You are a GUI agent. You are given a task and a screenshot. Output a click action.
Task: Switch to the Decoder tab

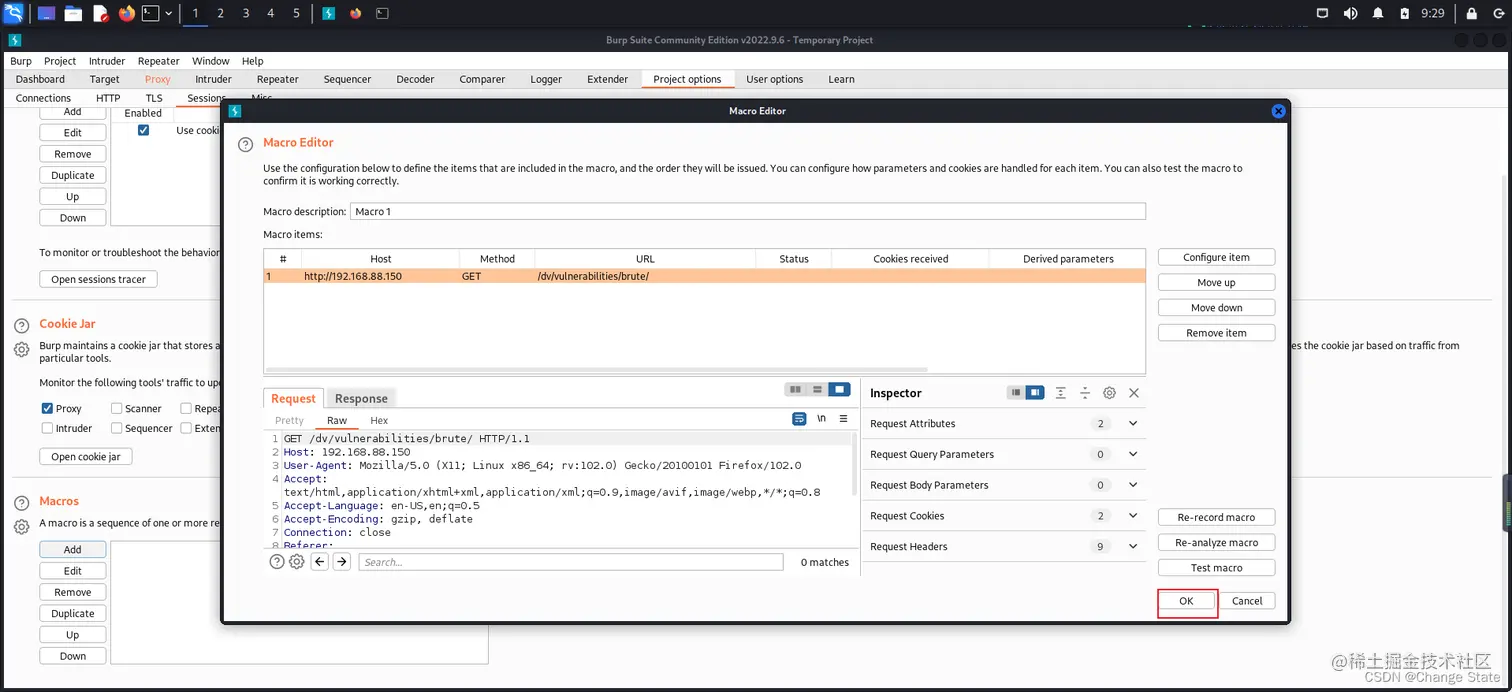pos(415,79)
